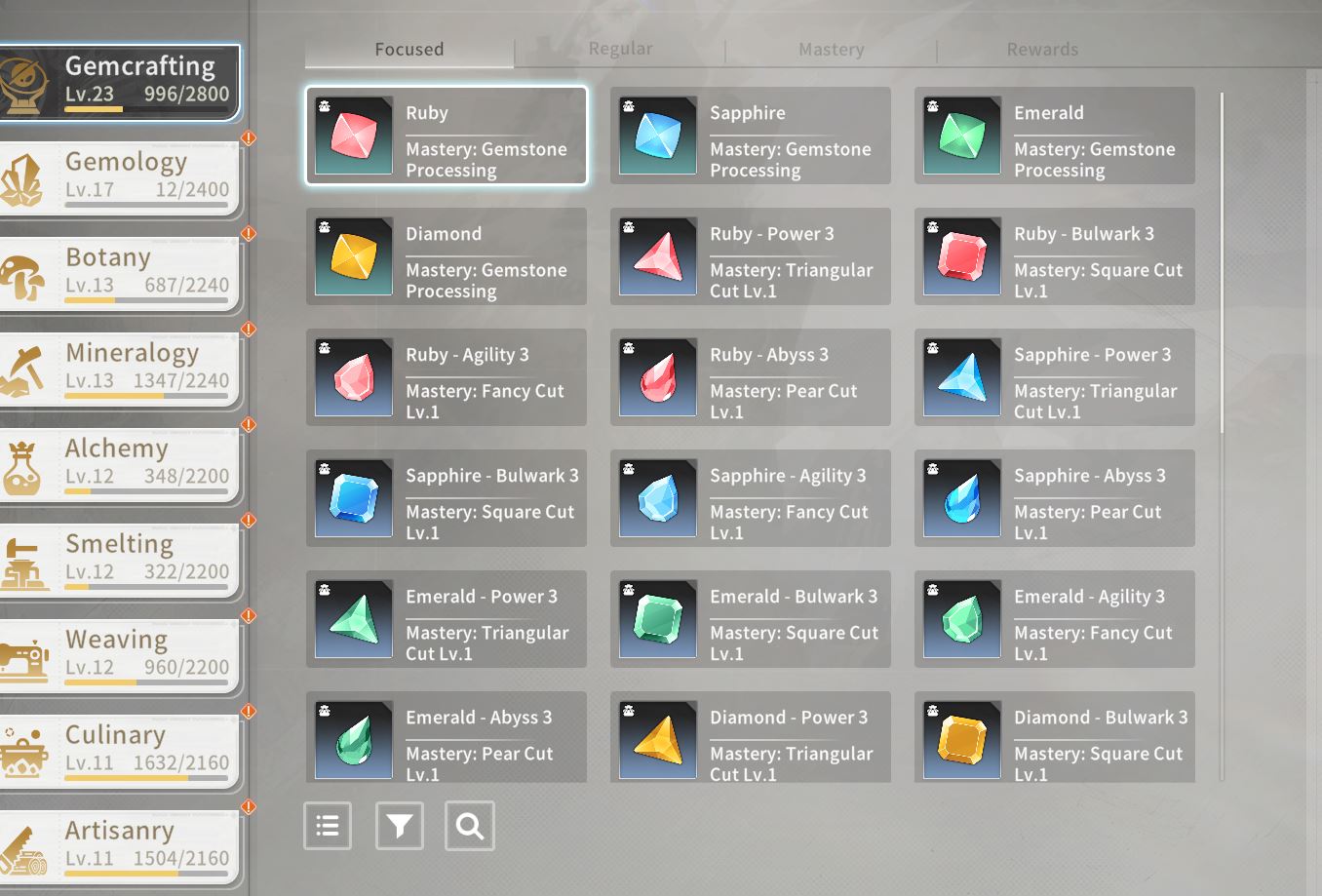Click the "Emerald - Agility 3" name
Screen dimensions: 1322x896
click(x=1089, y=597)
